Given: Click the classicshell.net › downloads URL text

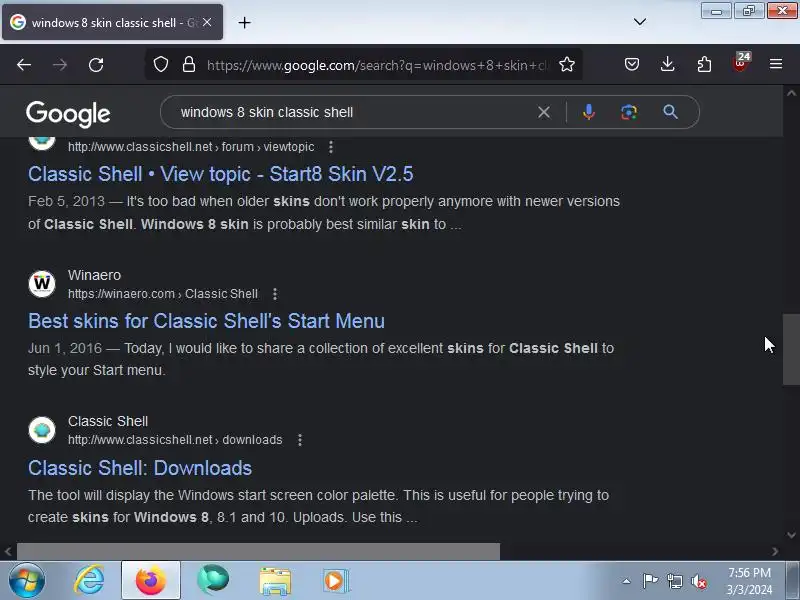Looking at the screenshot, I should (175, 440).
